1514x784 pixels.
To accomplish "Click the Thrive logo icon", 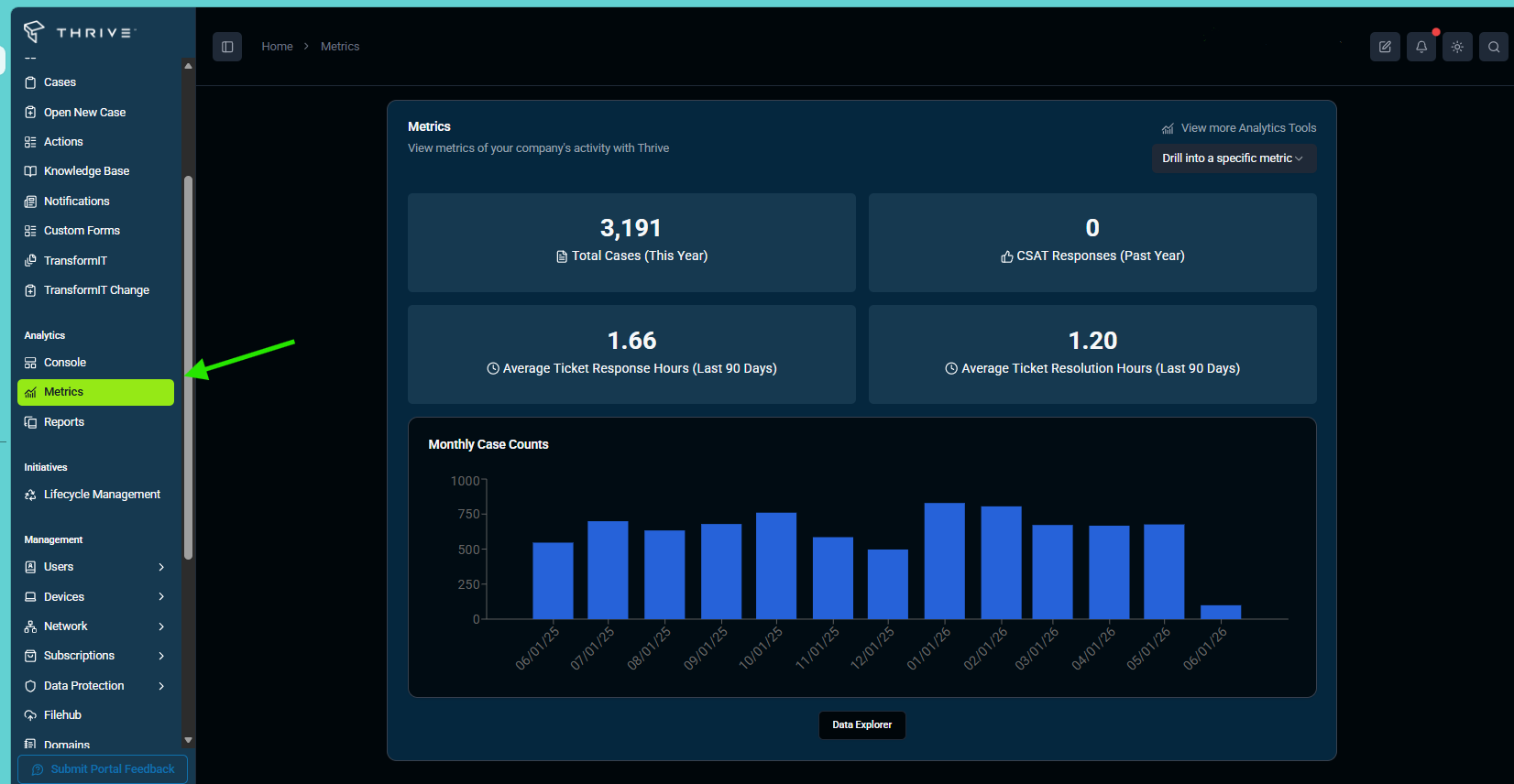I will (34, 31).
